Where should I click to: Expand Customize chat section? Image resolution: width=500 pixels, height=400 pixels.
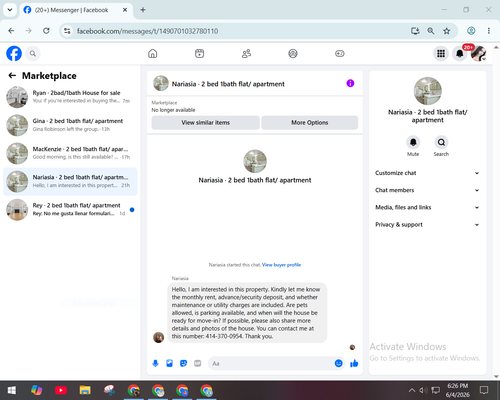427,173
